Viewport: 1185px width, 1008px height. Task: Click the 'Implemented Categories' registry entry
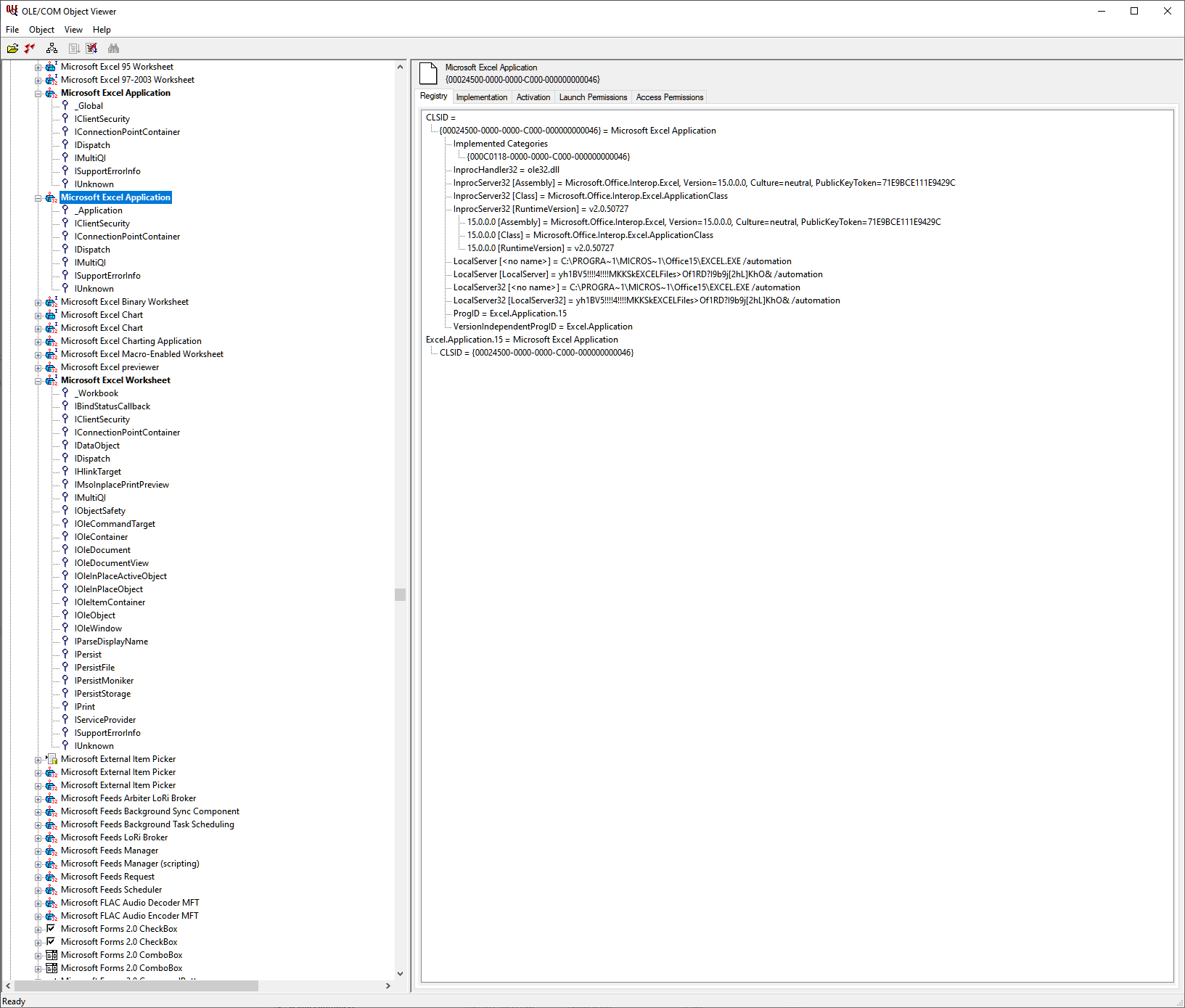click(x=501, y=144)
